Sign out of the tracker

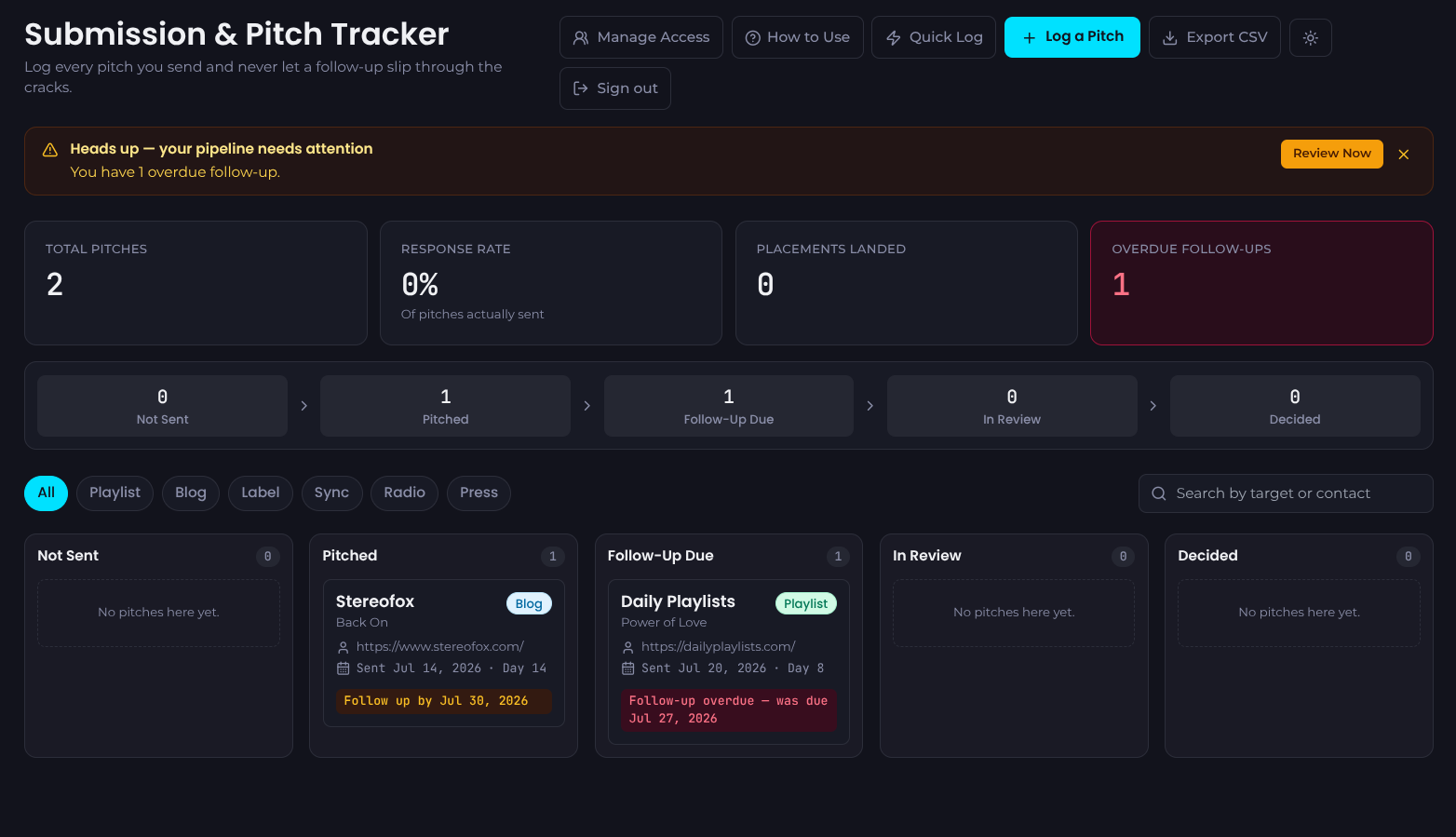click(614, 88)
